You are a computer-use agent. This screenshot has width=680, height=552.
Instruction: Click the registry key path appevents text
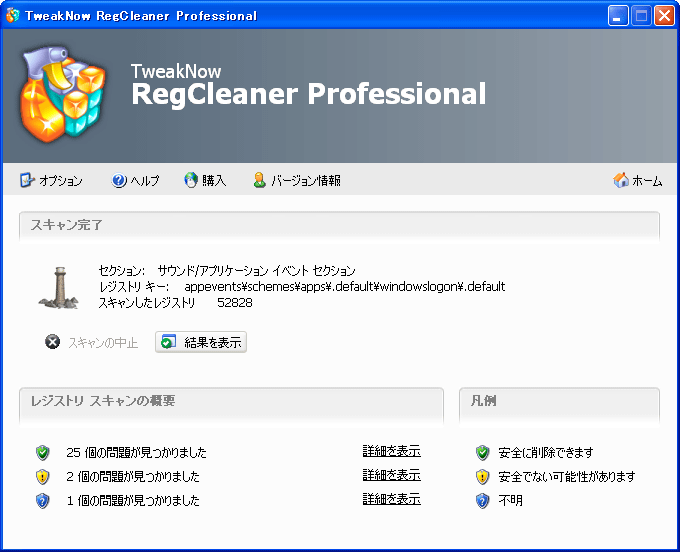345,287
